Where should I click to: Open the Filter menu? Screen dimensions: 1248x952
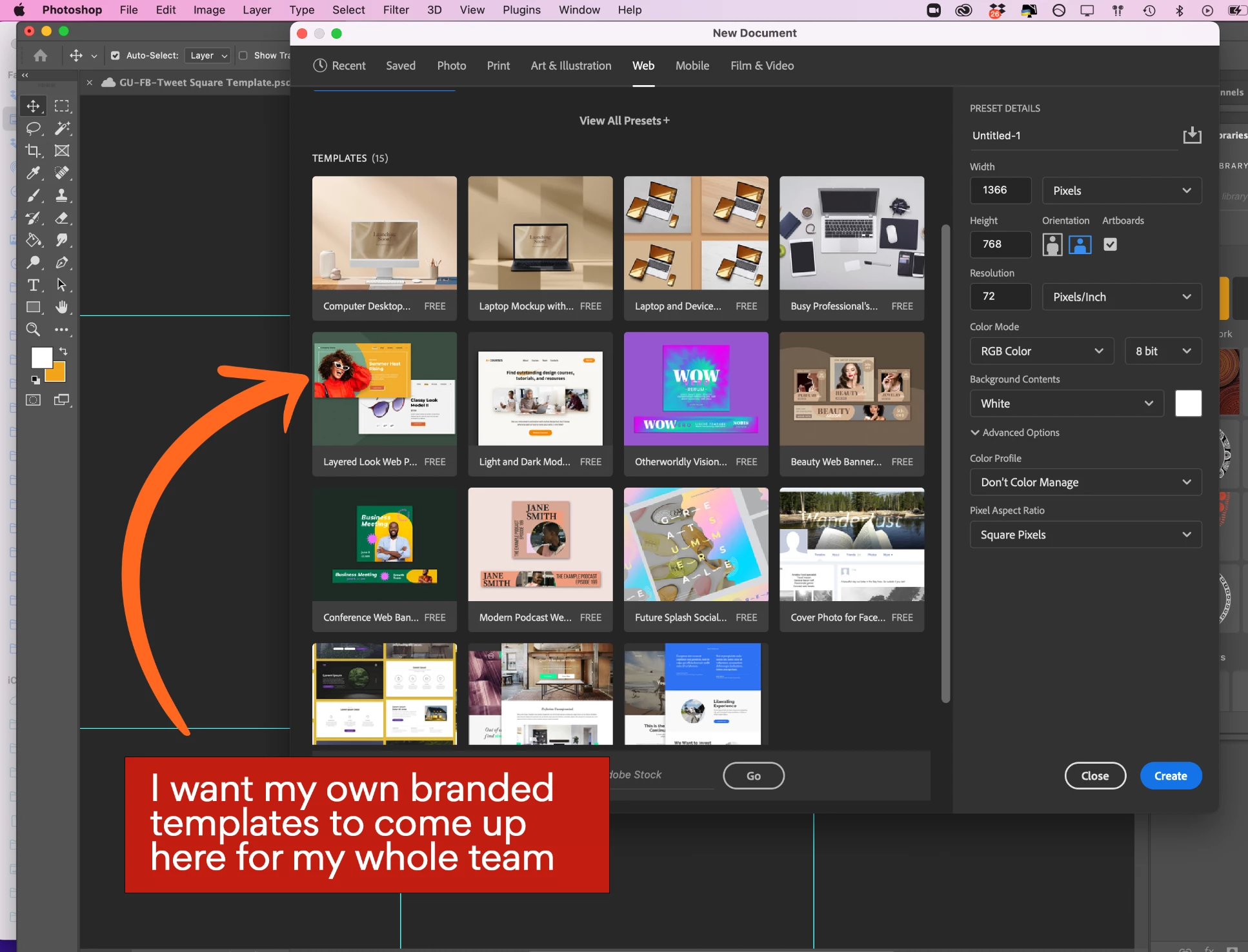[396, 10]
